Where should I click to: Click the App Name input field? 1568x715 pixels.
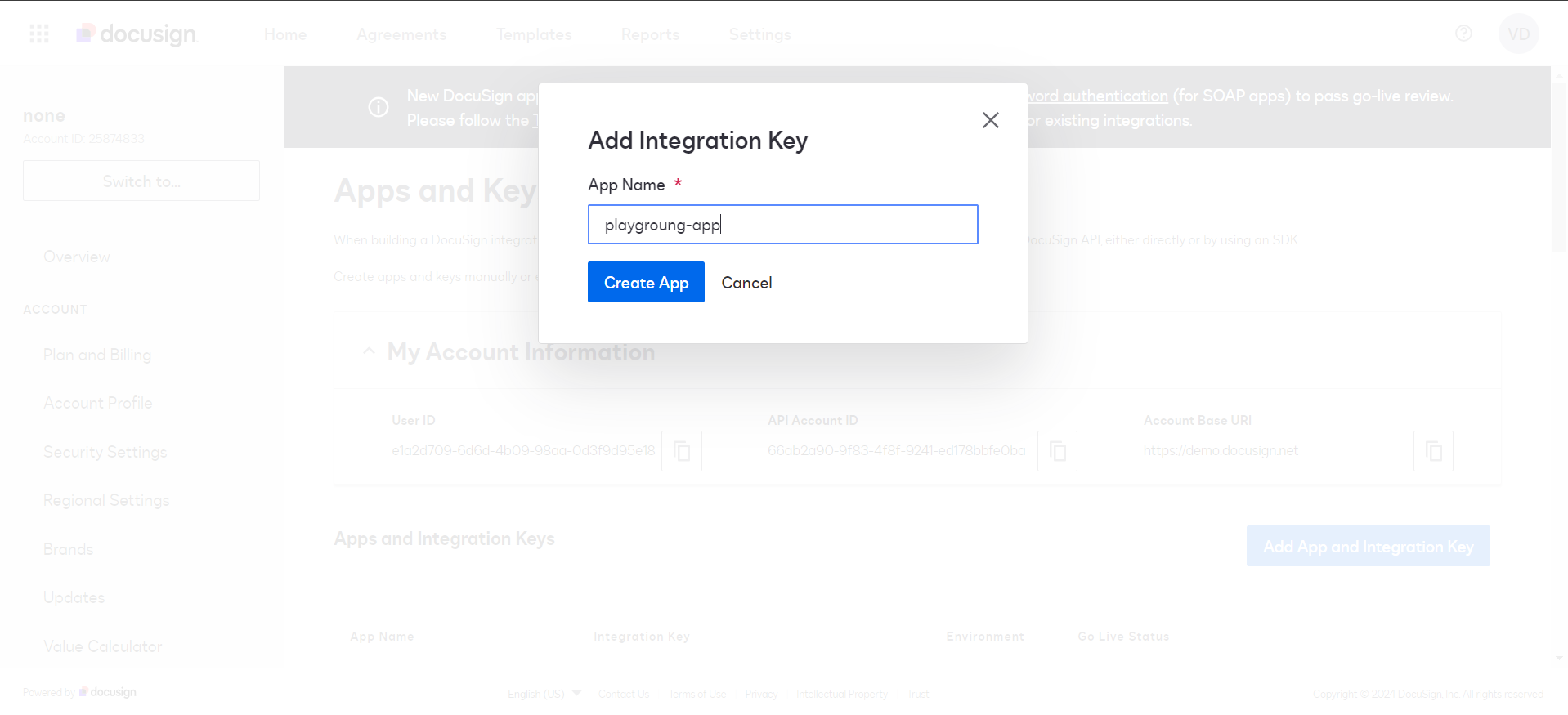pyautogui.click(x=782, y=224)
